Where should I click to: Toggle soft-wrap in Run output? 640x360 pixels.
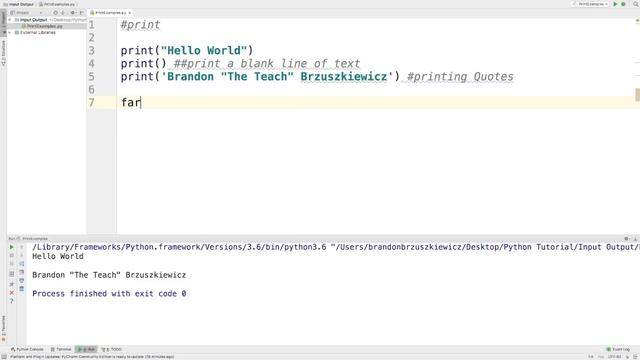(22, 264)
